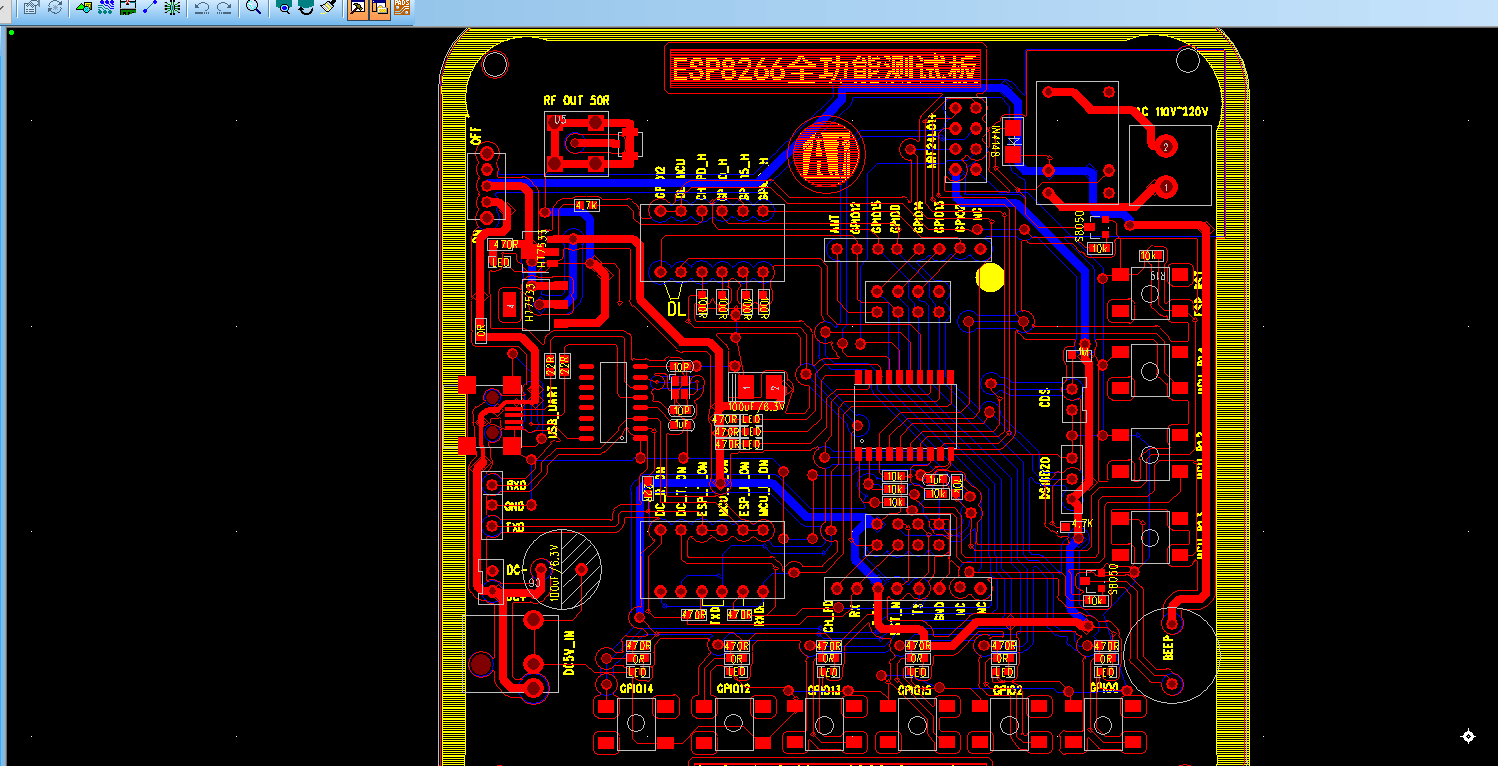Select the 'DL' label under DIP switch
This screenshot has height=766, width=1498.
tap(677, 309)
